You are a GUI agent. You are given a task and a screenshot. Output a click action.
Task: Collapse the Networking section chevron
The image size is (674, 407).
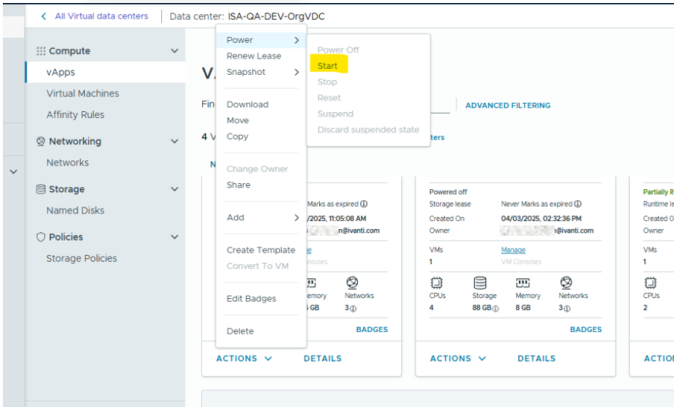click(175, 142)
